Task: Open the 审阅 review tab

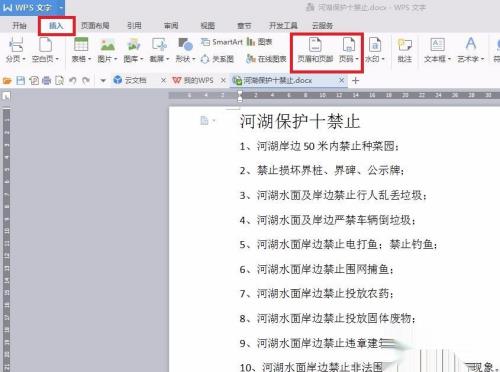Action: (171, 26)
